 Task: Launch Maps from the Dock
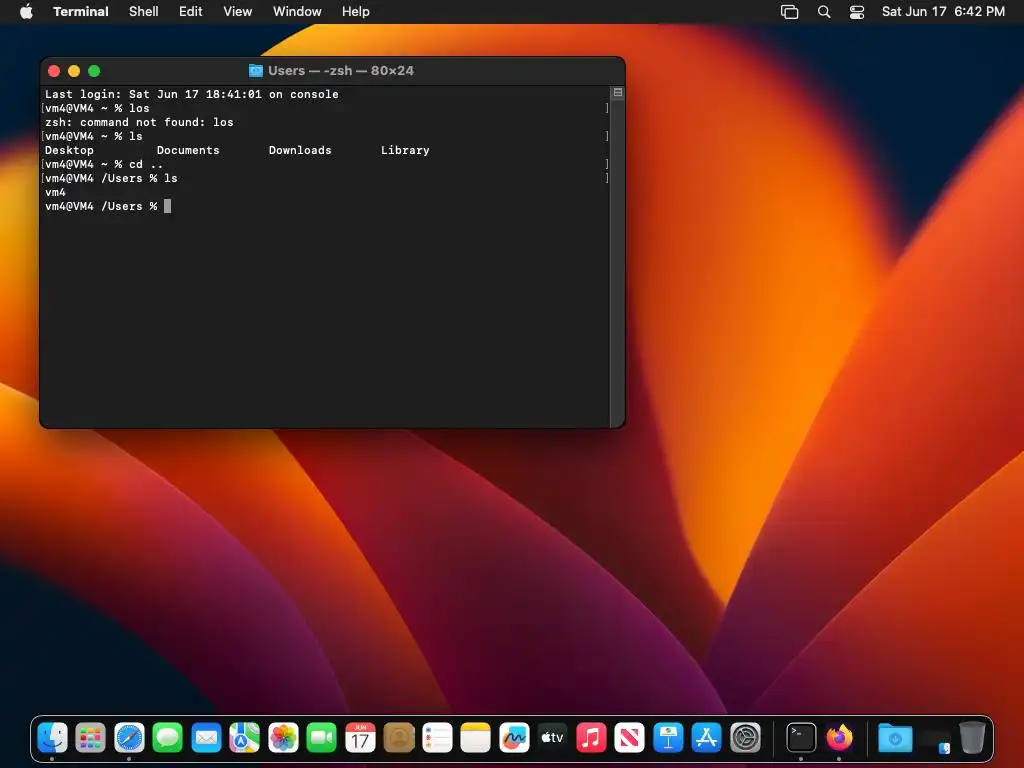(245, 738)
